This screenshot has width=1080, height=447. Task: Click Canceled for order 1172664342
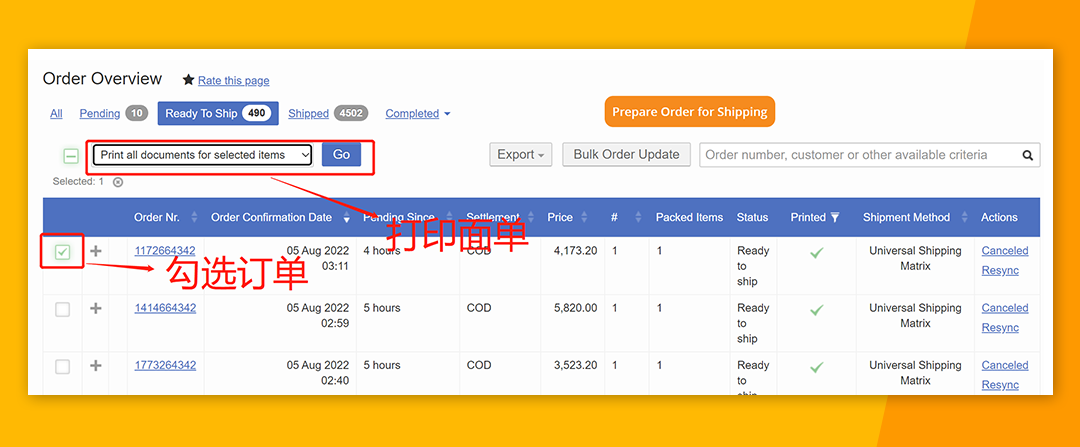point(1005,251)
